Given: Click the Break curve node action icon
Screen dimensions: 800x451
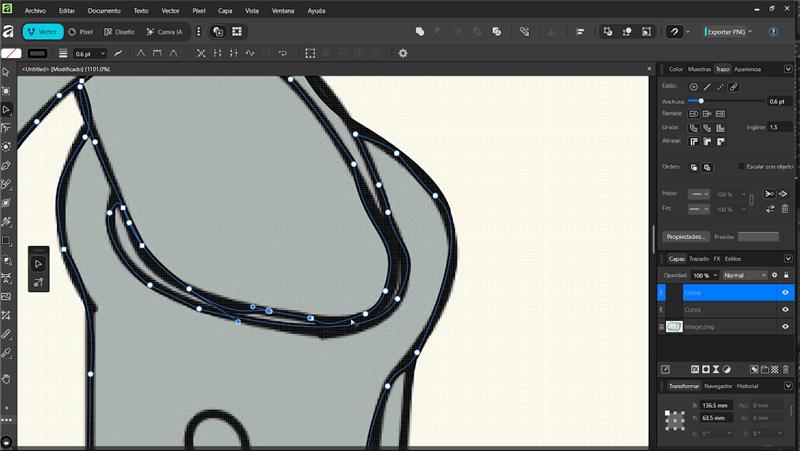Looking at the screenshot, I should pyautogui.click(x=201, y=53).
